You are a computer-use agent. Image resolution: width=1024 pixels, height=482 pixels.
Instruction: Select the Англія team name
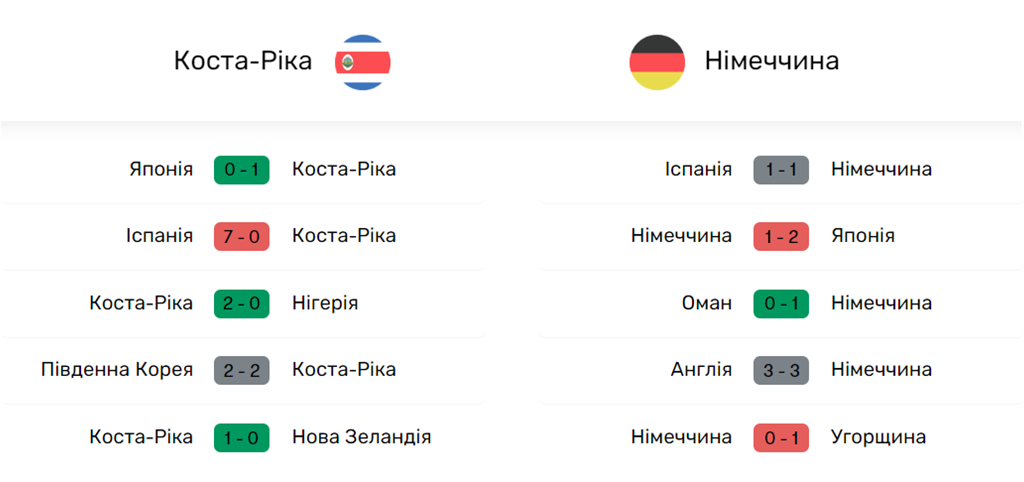pos(701,370)
